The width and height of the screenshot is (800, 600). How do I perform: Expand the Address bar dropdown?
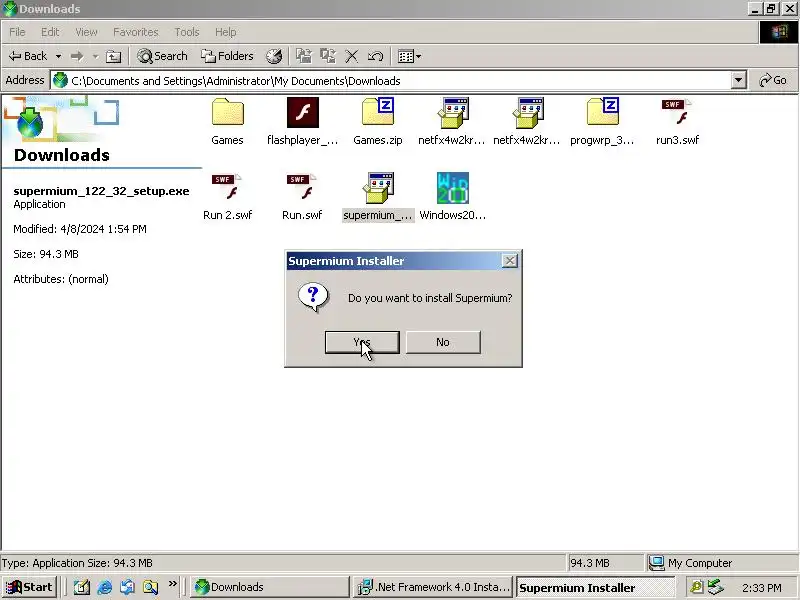tap(738, 81)
